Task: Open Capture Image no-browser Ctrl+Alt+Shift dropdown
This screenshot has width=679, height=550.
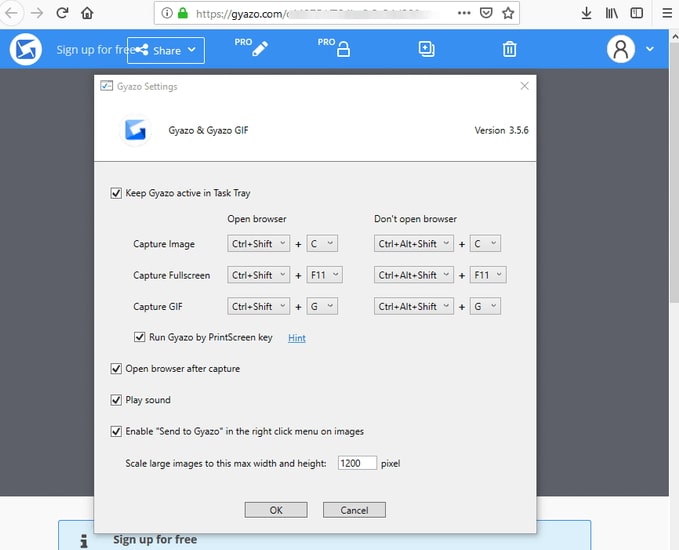Action: (414, 243)
